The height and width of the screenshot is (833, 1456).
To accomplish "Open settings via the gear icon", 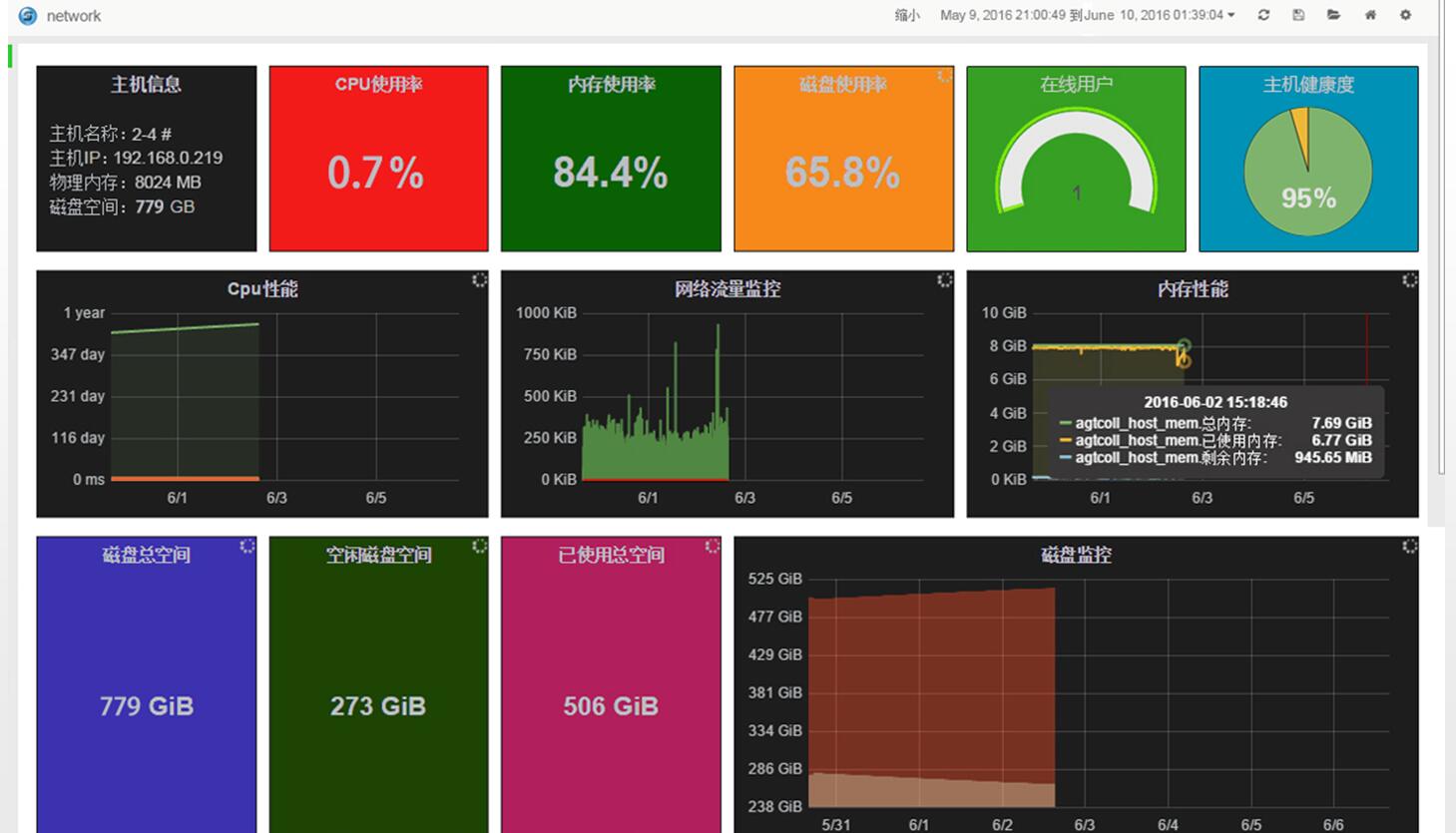I will [x=1405, y=15].
